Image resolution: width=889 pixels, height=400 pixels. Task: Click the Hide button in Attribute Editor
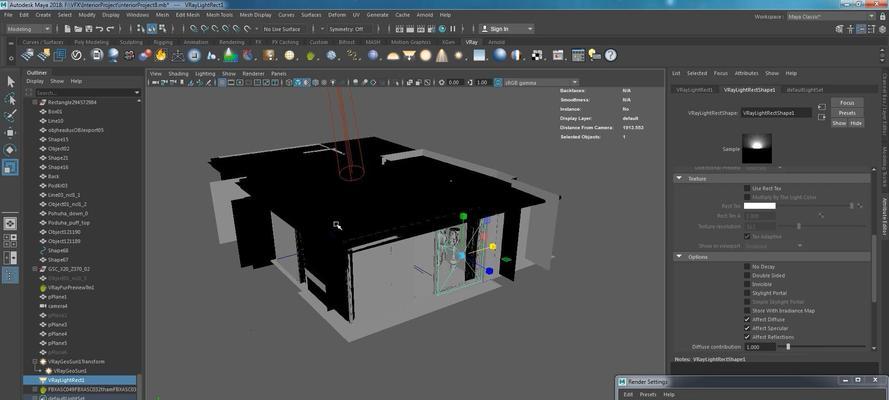click(x=856, y=123)
